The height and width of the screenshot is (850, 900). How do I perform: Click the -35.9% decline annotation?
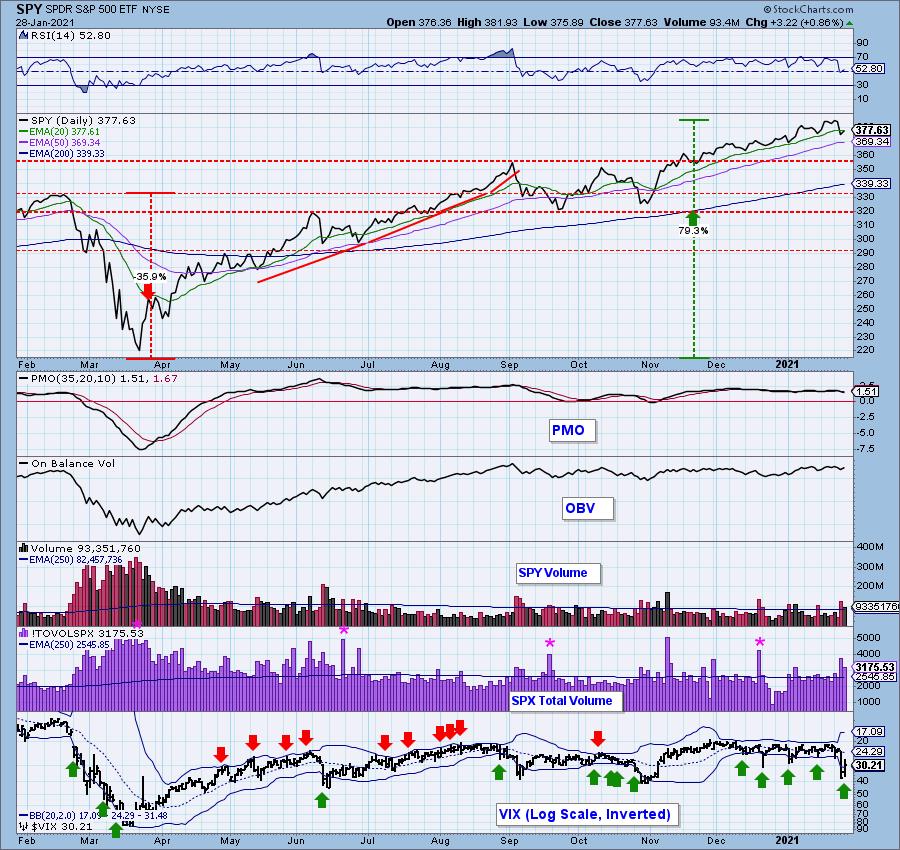[150, 277]
